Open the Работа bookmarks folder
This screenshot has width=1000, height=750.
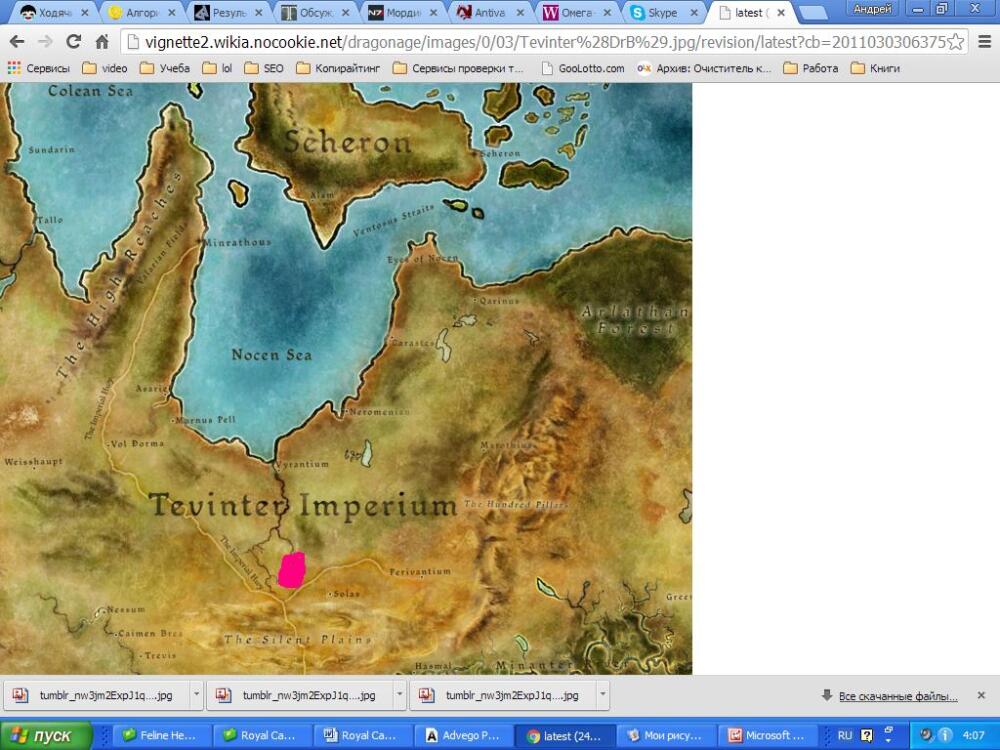click(x=811, y=68)
